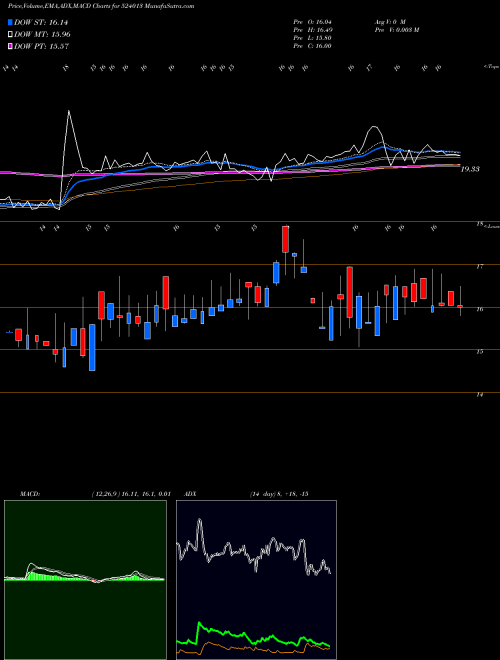The width and height of the screenshot is (500, 660).
Task: Click the white DOW MT legend swatch
Action: coord(10,35)
